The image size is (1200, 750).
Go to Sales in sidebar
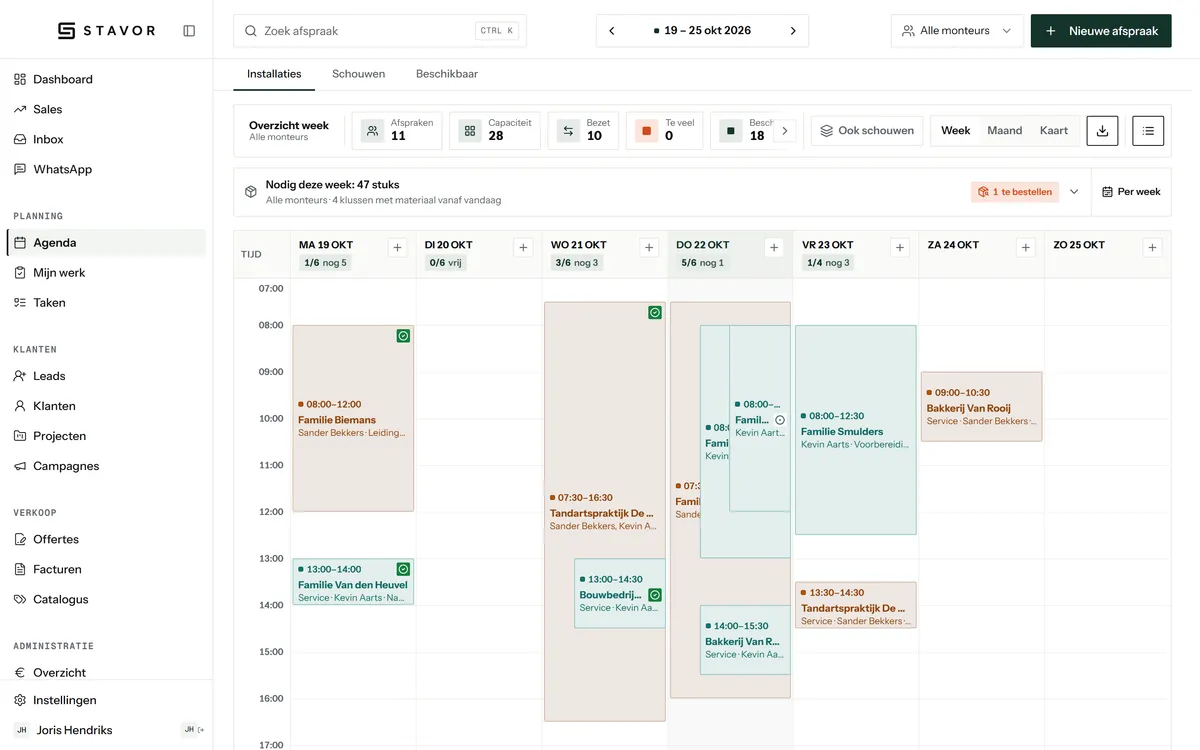click(106, 109)
